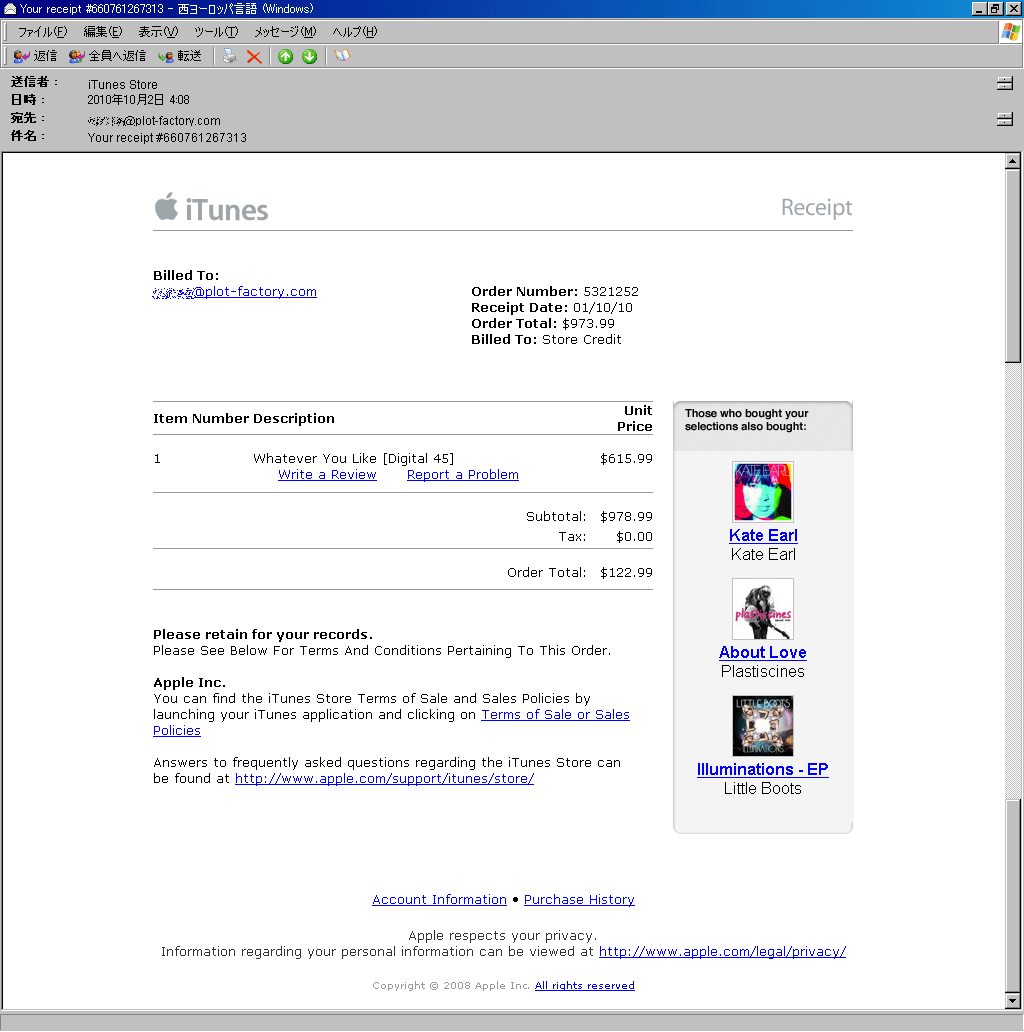The image size is (1024, 1032).
Task: Open the address book icon
Action: point(342,56)
